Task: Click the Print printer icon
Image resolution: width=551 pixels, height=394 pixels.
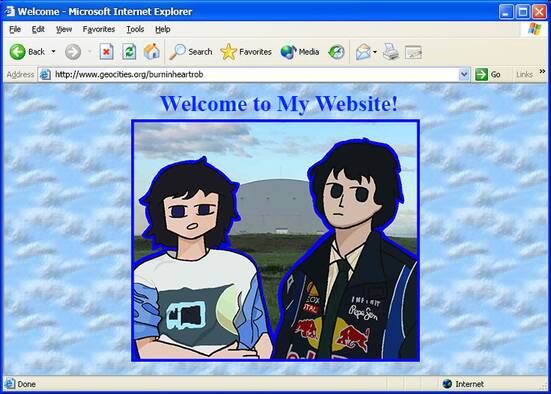Action: tap(390, 52)
